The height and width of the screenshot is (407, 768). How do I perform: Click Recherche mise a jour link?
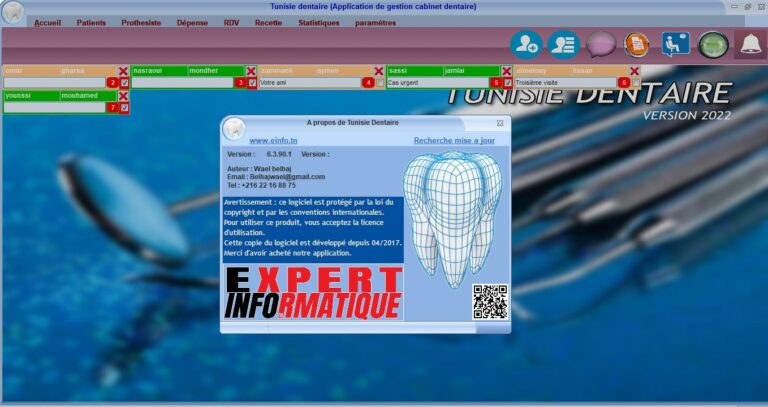[454, 141]
